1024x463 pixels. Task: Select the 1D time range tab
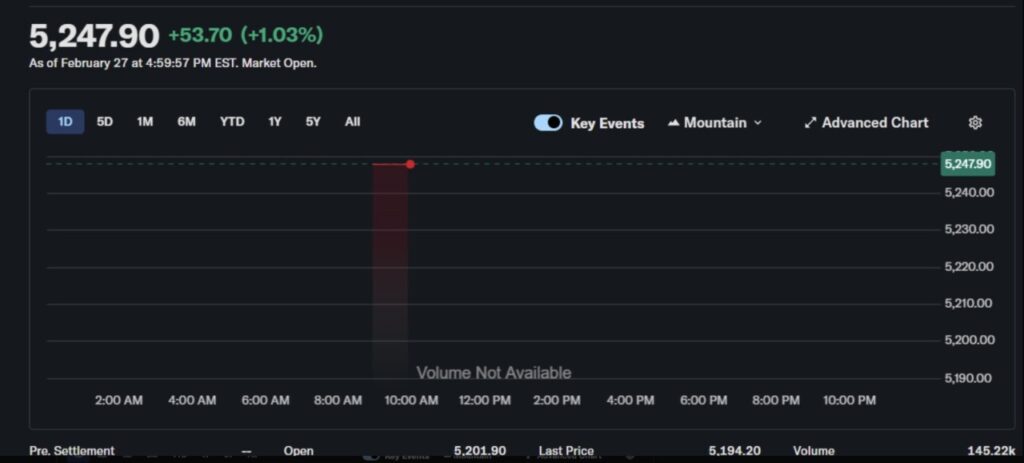pos(65,122)
